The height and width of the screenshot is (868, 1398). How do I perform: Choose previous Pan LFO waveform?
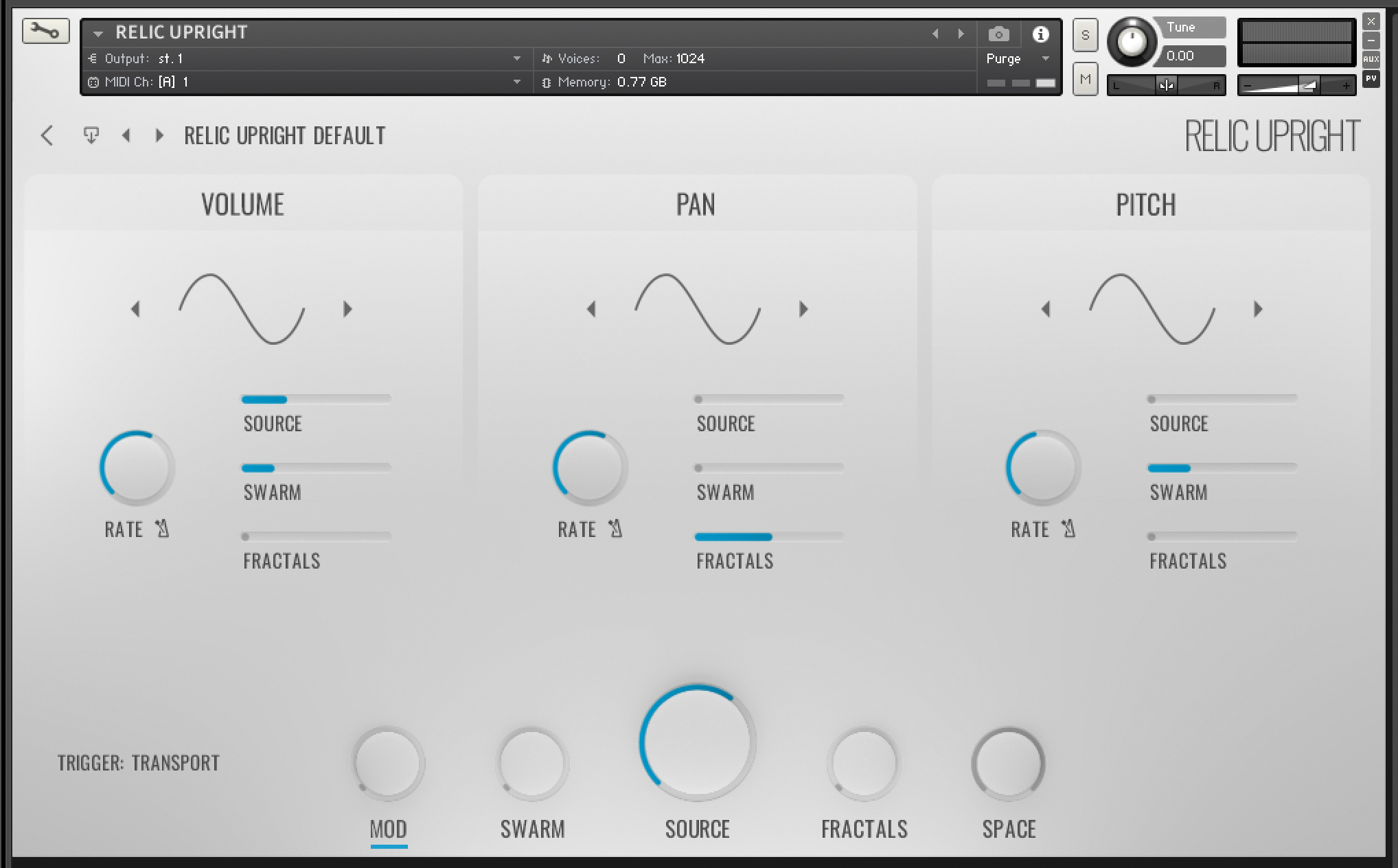pos(591,309)
